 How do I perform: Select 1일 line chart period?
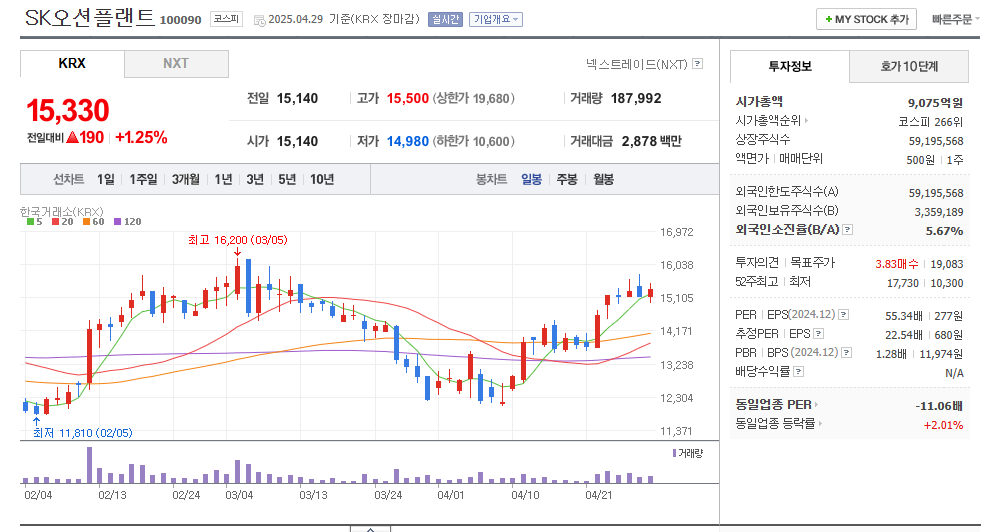(106, 179)
